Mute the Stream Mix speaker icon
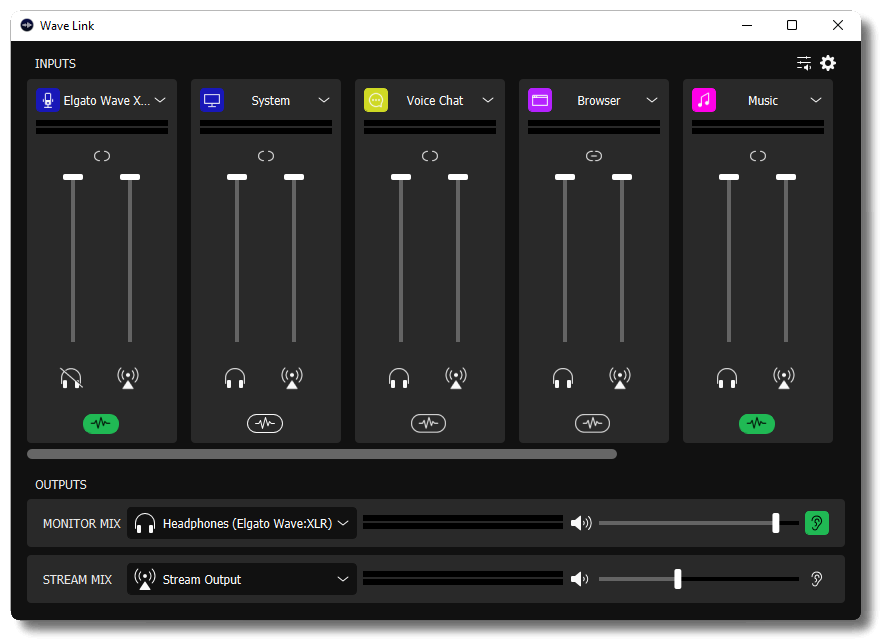This screenshot has height=641, width=882. [x=580, y=579]
